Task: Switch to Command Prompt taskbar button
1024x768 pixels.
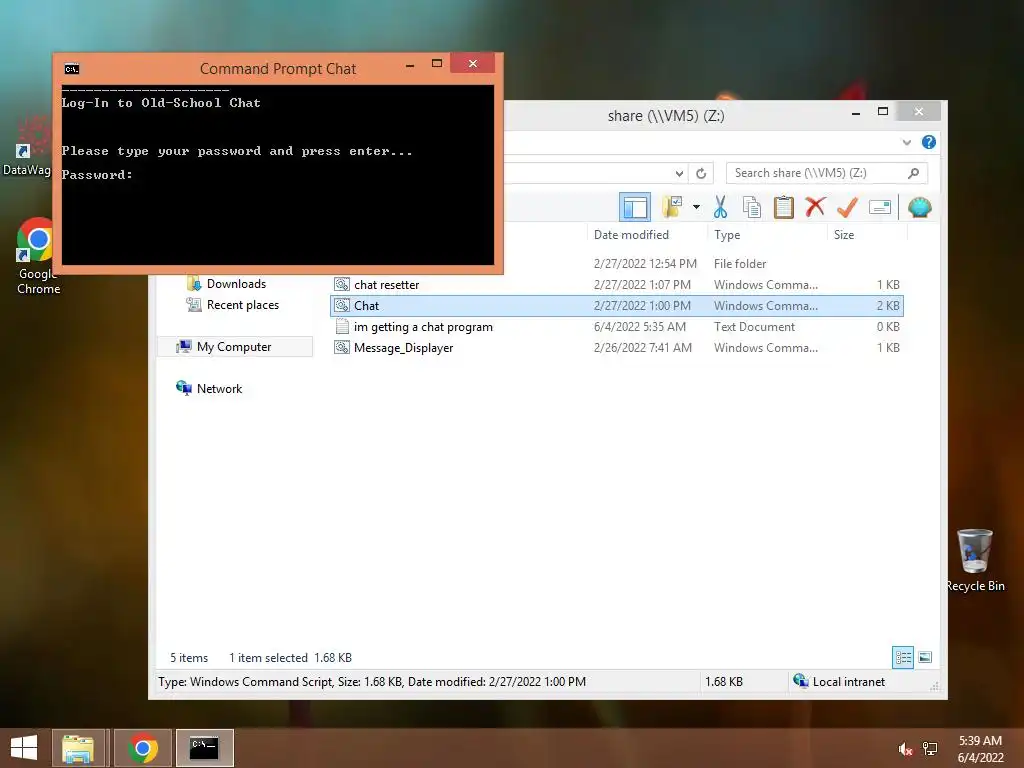Action: [x=204, y=748]
